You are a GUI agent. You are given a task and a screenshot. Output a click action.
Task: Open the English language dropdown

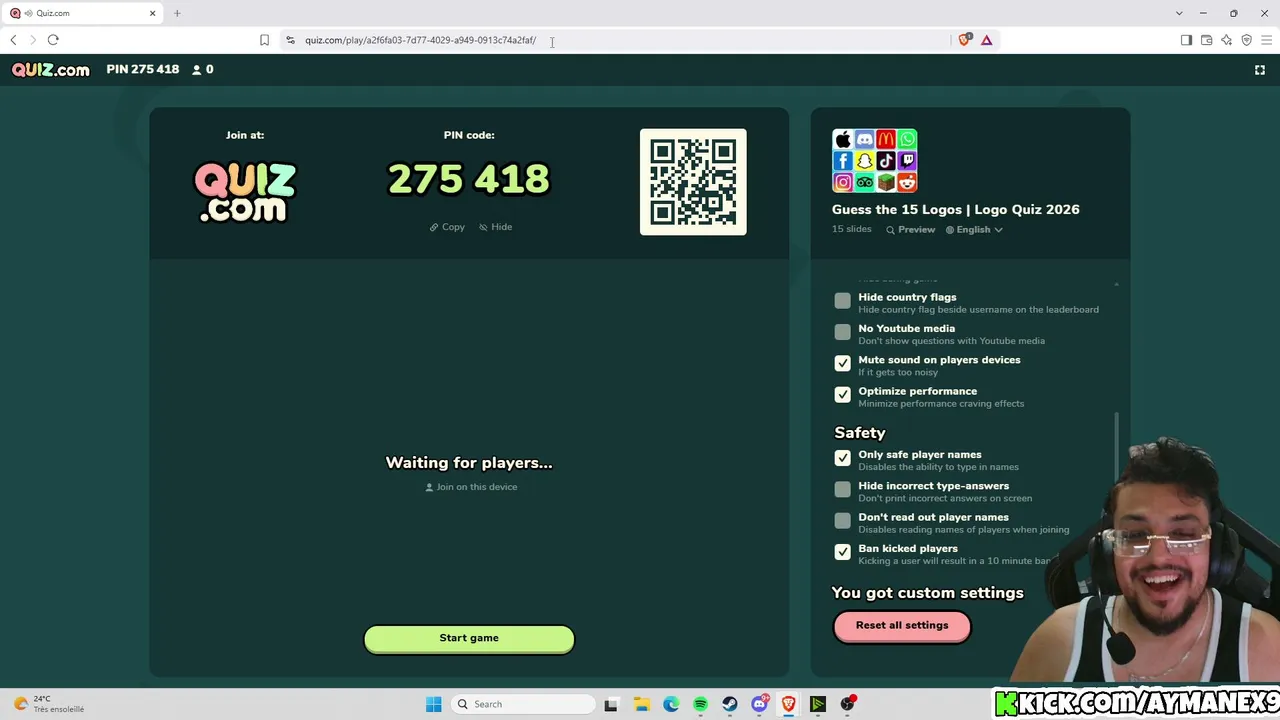[974, 230]
